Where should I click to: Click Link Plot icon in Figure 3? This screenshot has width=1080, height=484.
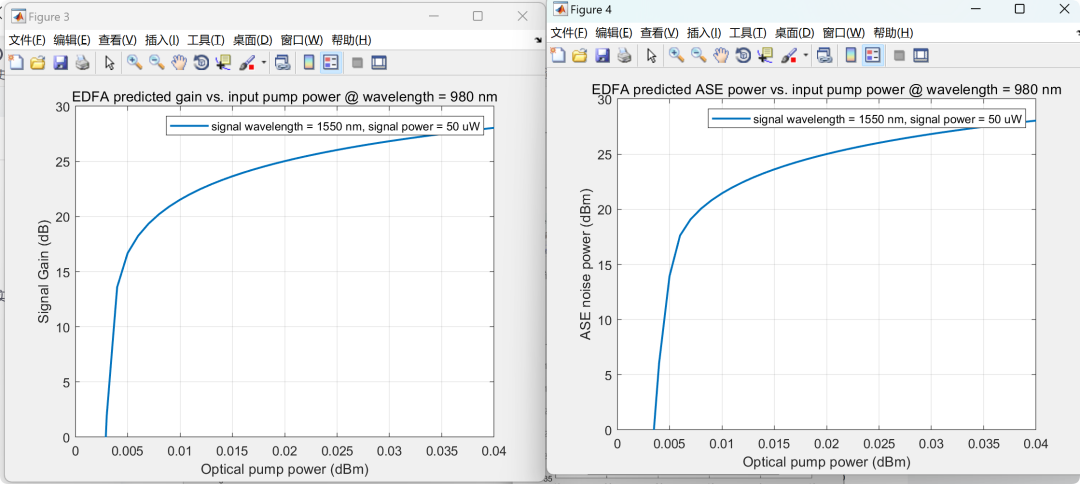point(282,63)
